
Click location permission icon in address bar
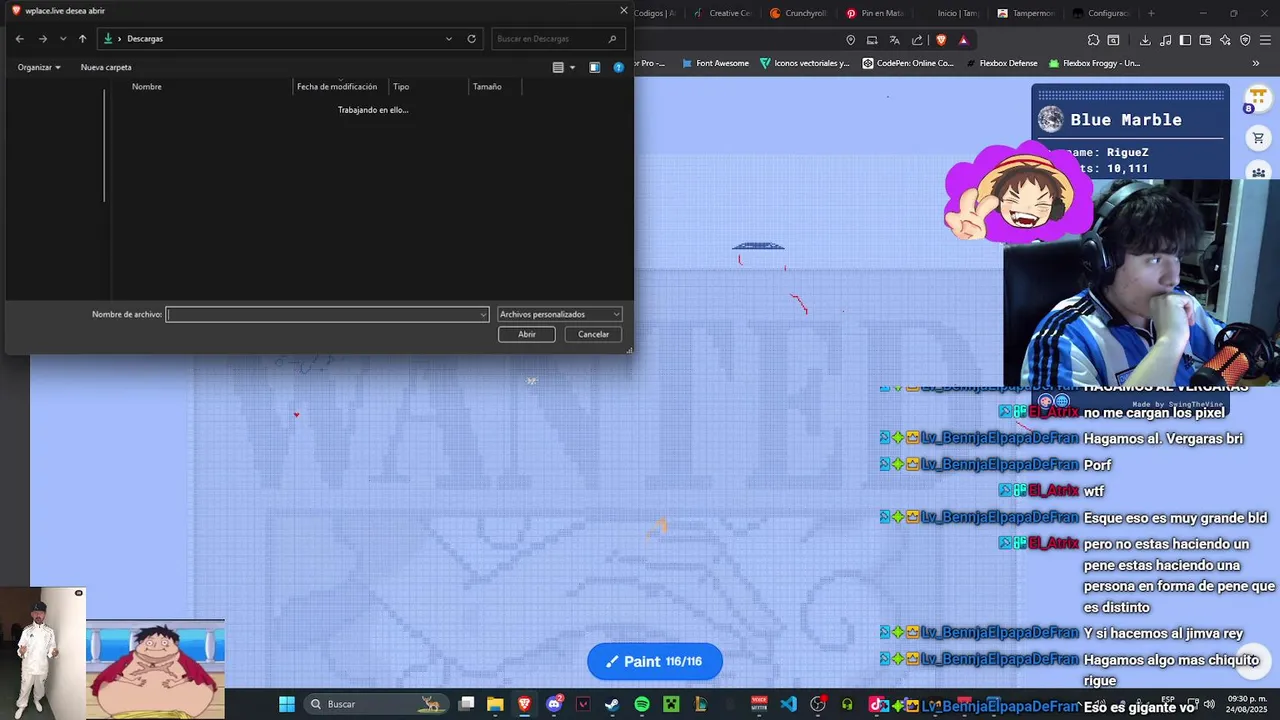point(850,40)
